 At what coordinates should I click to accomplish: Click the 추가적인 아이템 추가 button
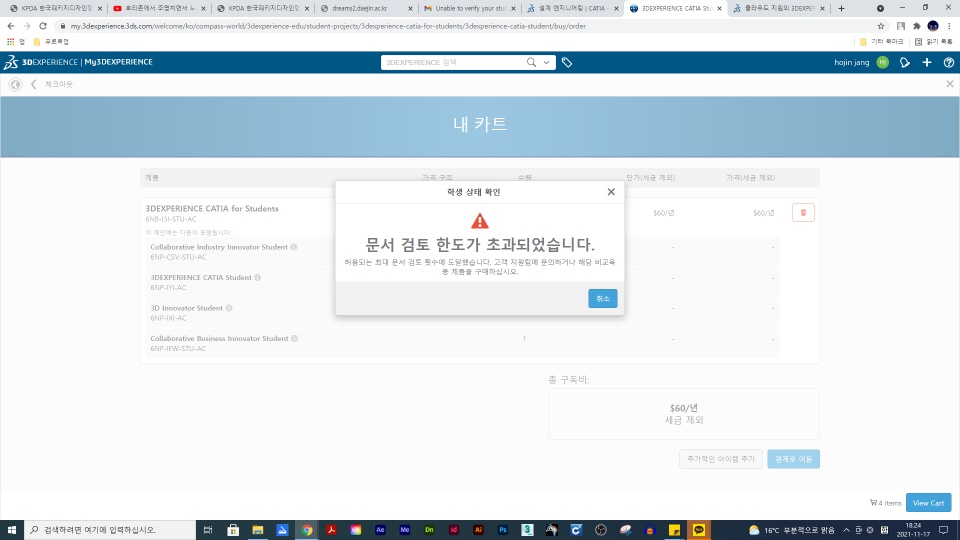[x=721, y=459]
